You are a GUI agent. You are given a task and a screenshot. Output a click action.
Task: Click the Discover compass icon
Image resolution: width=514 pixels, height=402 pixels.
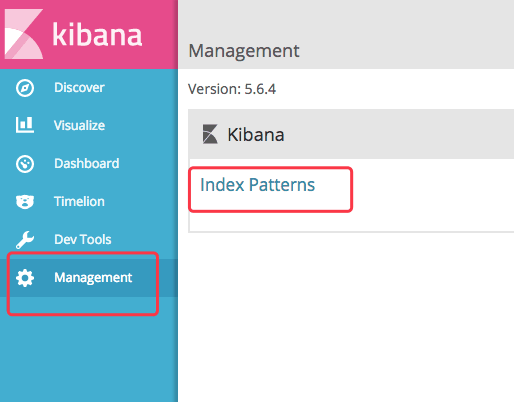click(25, 88)
